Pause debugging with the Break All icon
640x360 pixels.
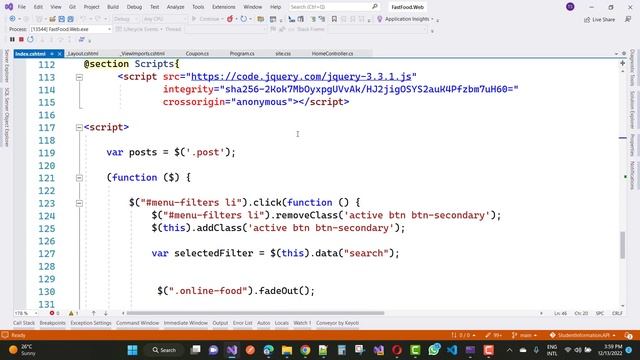tap(12, 39)
